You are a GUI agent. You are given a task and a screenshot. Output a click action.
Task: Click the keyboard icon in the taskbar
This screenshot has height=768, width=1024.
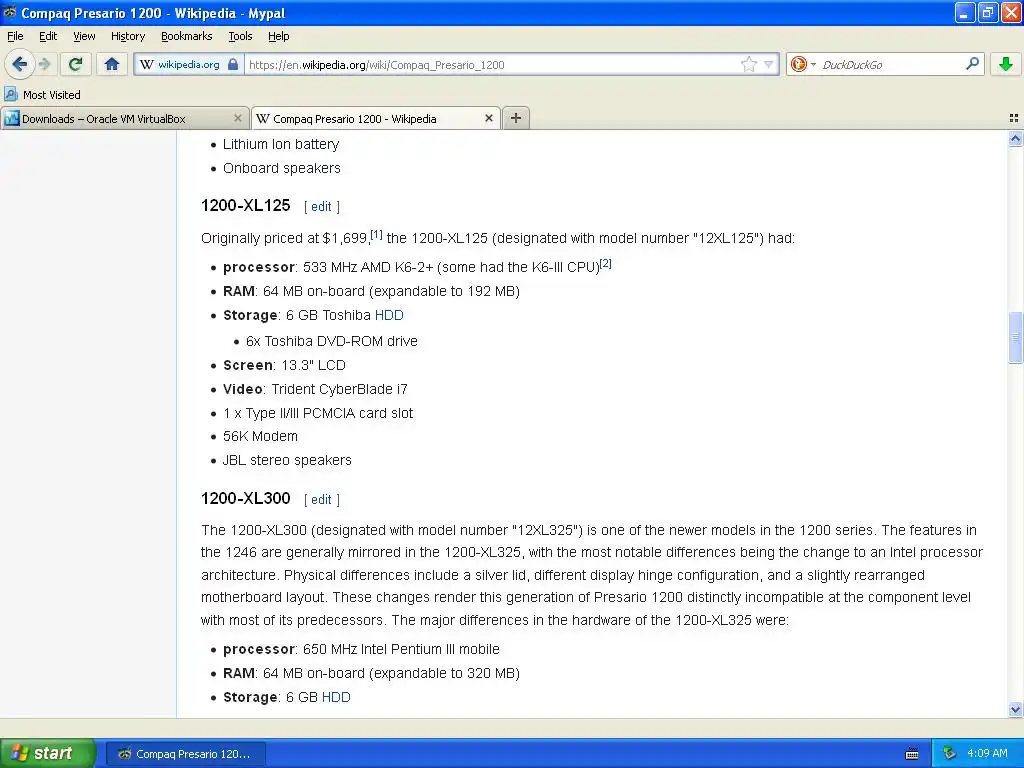coord(912,754)
